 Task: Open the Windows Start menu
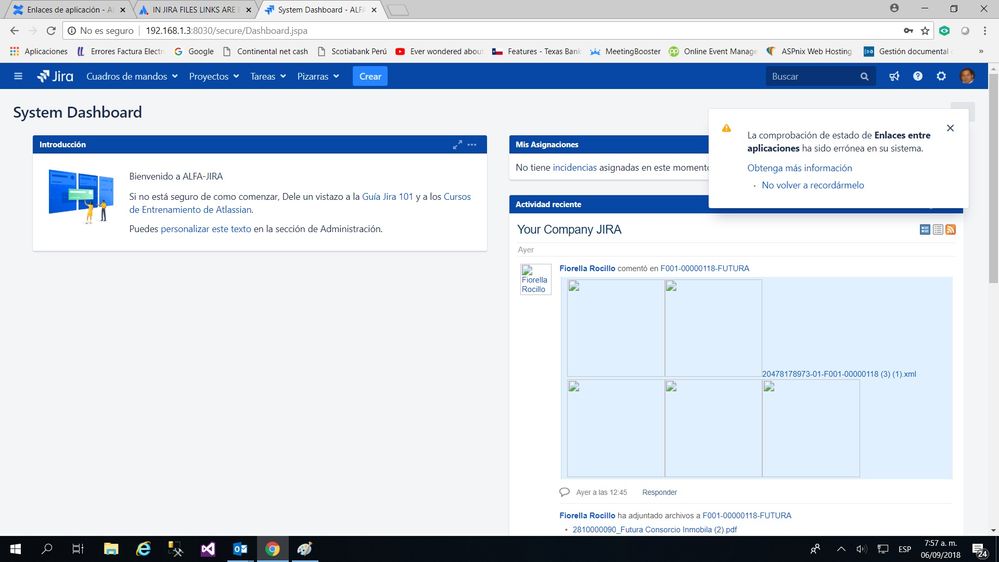tap(15, 549)
